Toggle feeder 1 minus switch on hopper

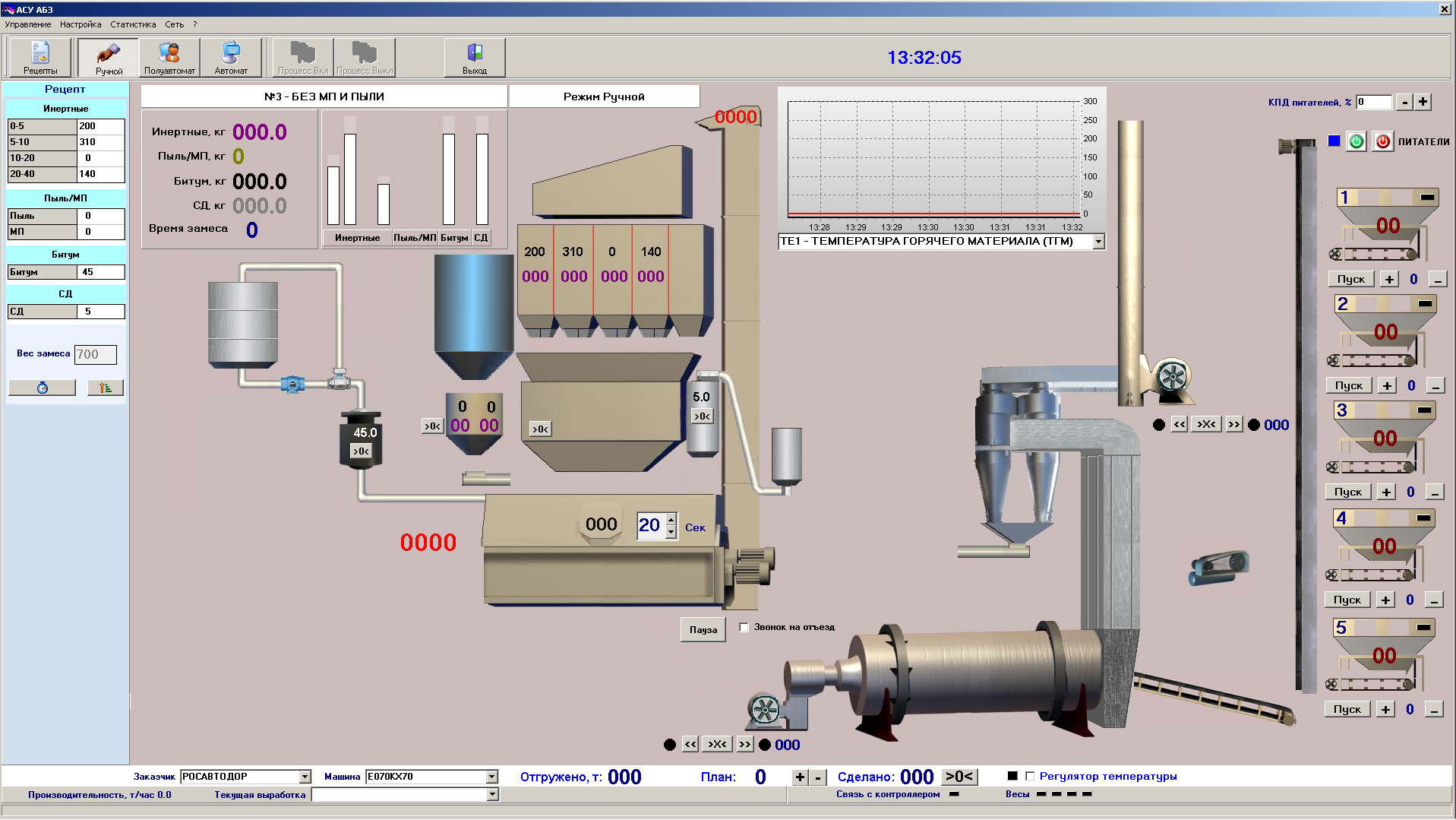point(1427,198)
